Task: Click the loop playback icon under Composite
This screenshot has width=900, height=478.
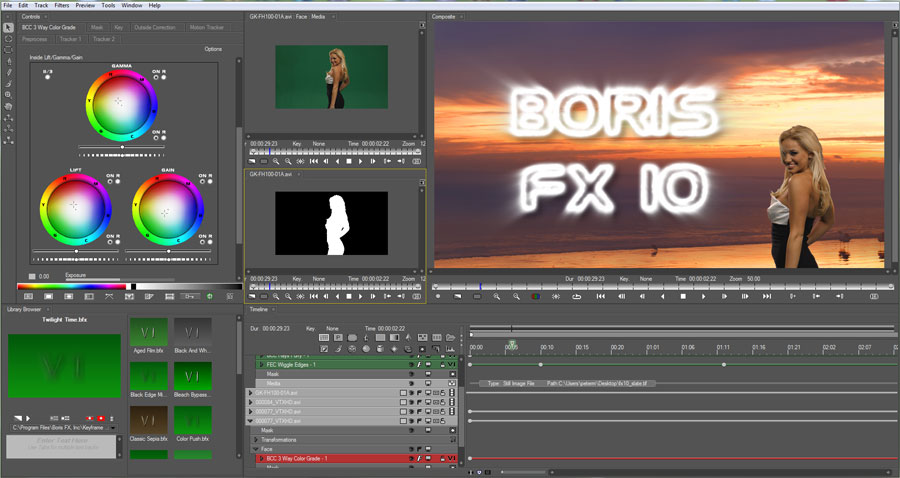Action: [x=576, y=297]
